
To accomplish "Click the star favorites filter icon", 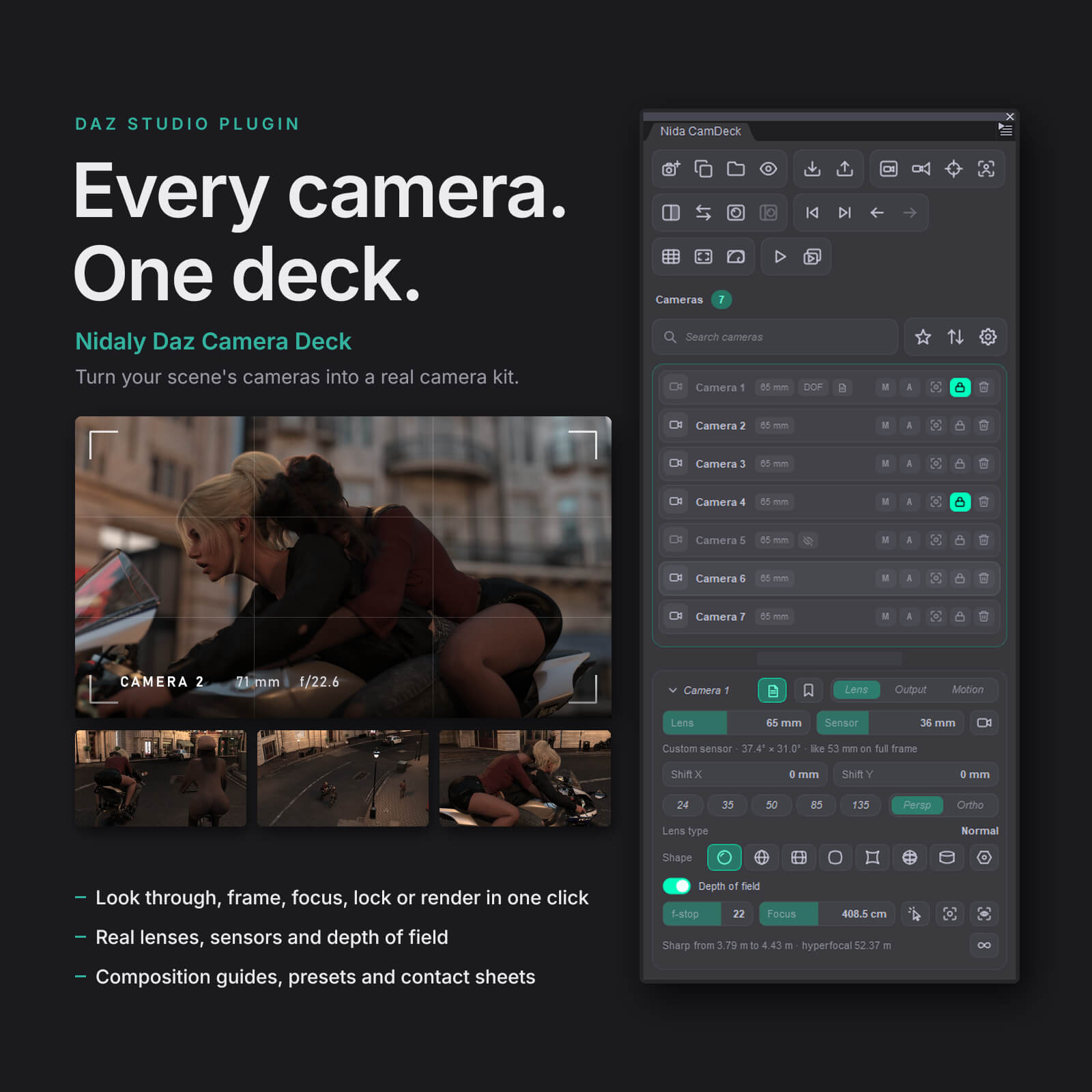I will coord(923,336).
